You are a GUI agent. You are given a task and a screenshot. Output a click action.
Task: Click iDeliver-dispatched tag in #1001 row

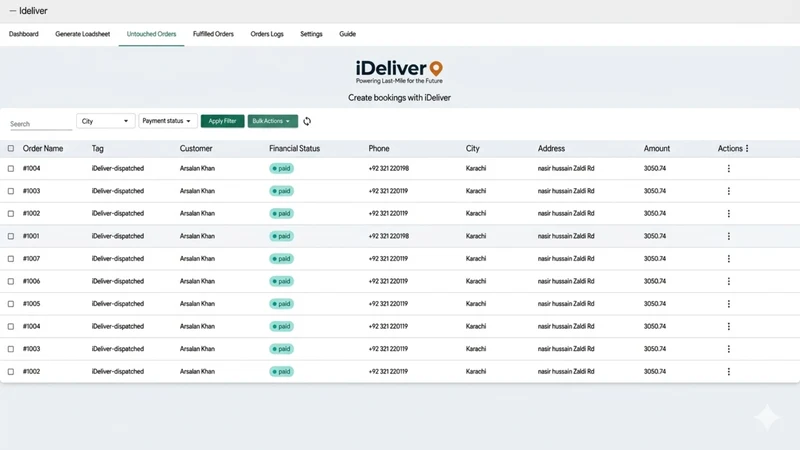118,236
